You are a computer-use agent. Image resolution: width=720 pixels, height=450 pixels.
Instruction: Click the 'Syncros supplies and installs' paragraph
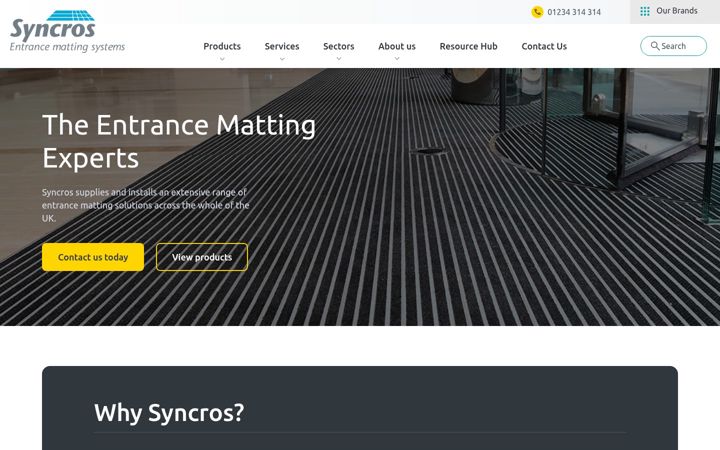pyautogui.click(x=146, y=205)
